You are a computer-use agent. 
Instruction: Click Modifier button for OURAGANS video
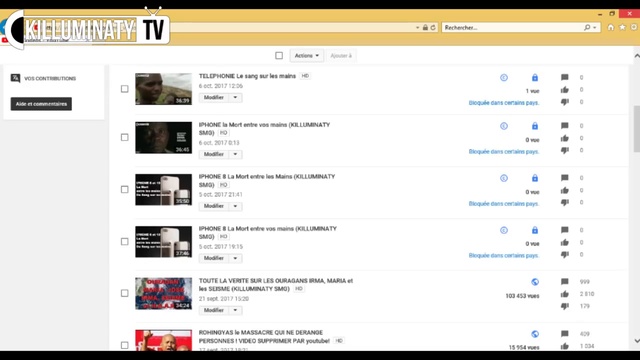coord(214,310)
